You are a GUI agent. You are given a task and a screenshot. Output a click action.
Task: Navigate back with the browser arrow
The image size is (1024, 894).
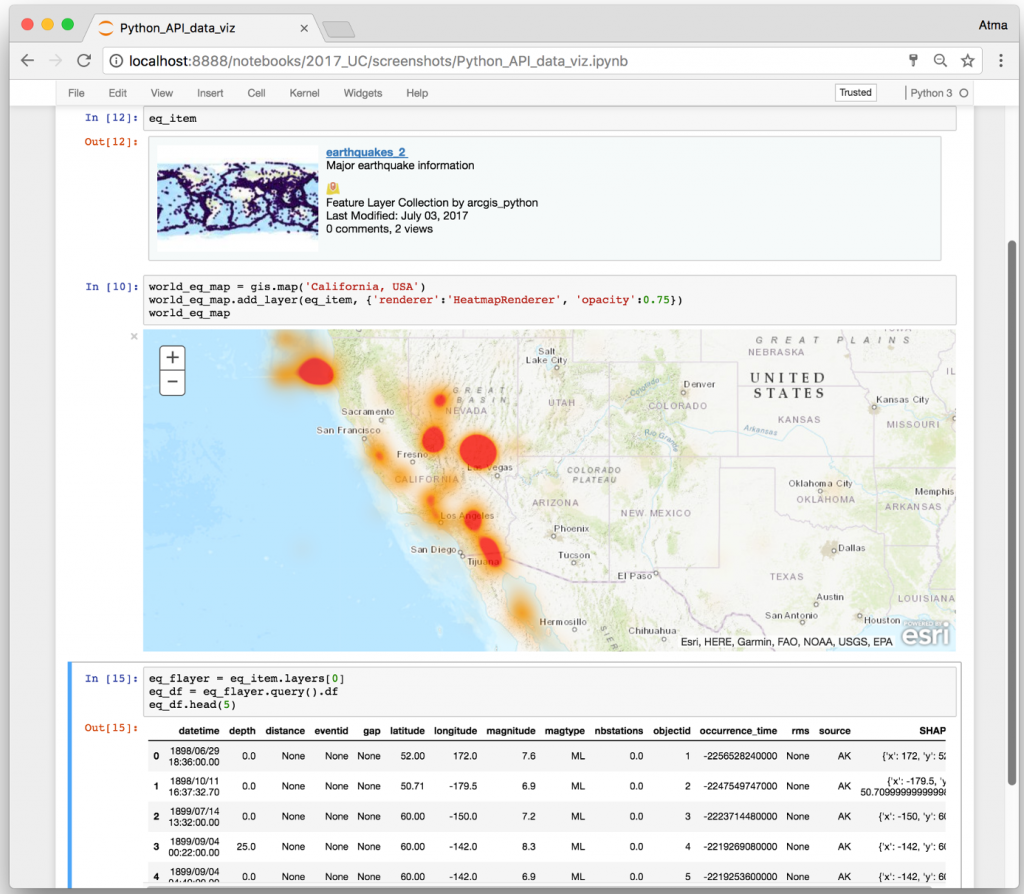coord(27,60)
